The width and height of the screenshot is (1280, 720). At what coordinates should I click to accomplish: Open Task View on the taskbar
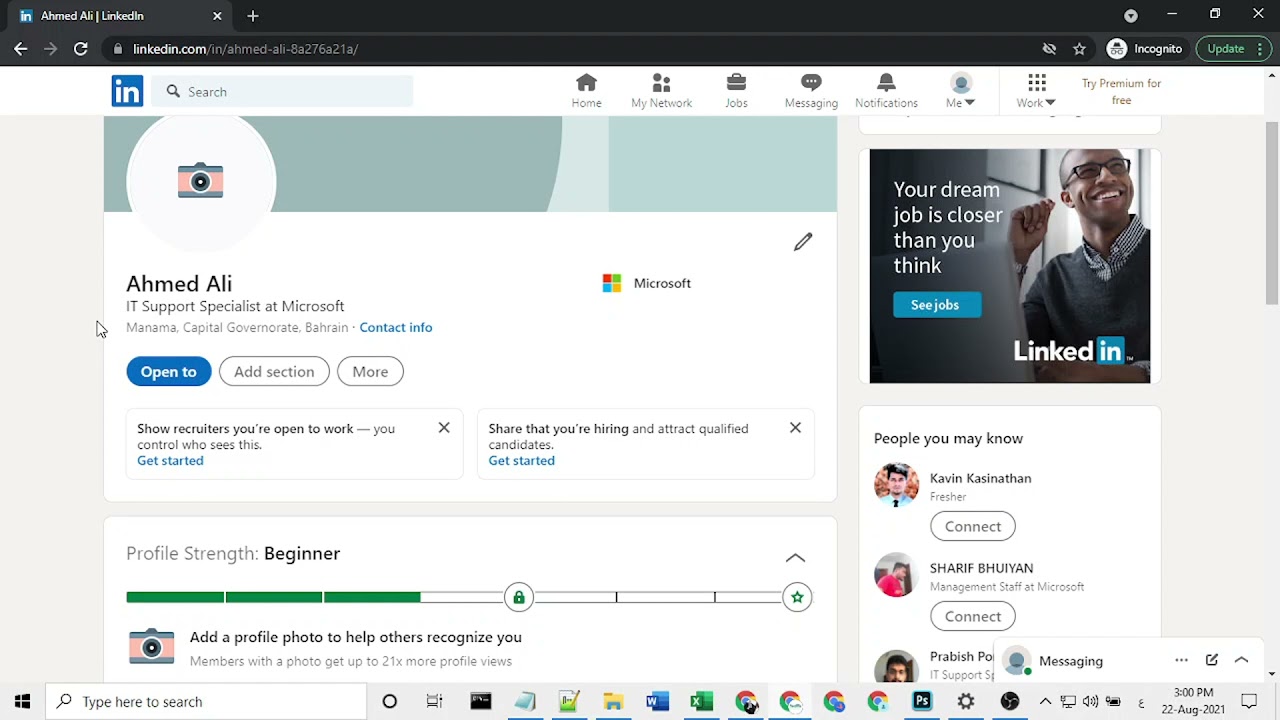click(x=434, y=701)
